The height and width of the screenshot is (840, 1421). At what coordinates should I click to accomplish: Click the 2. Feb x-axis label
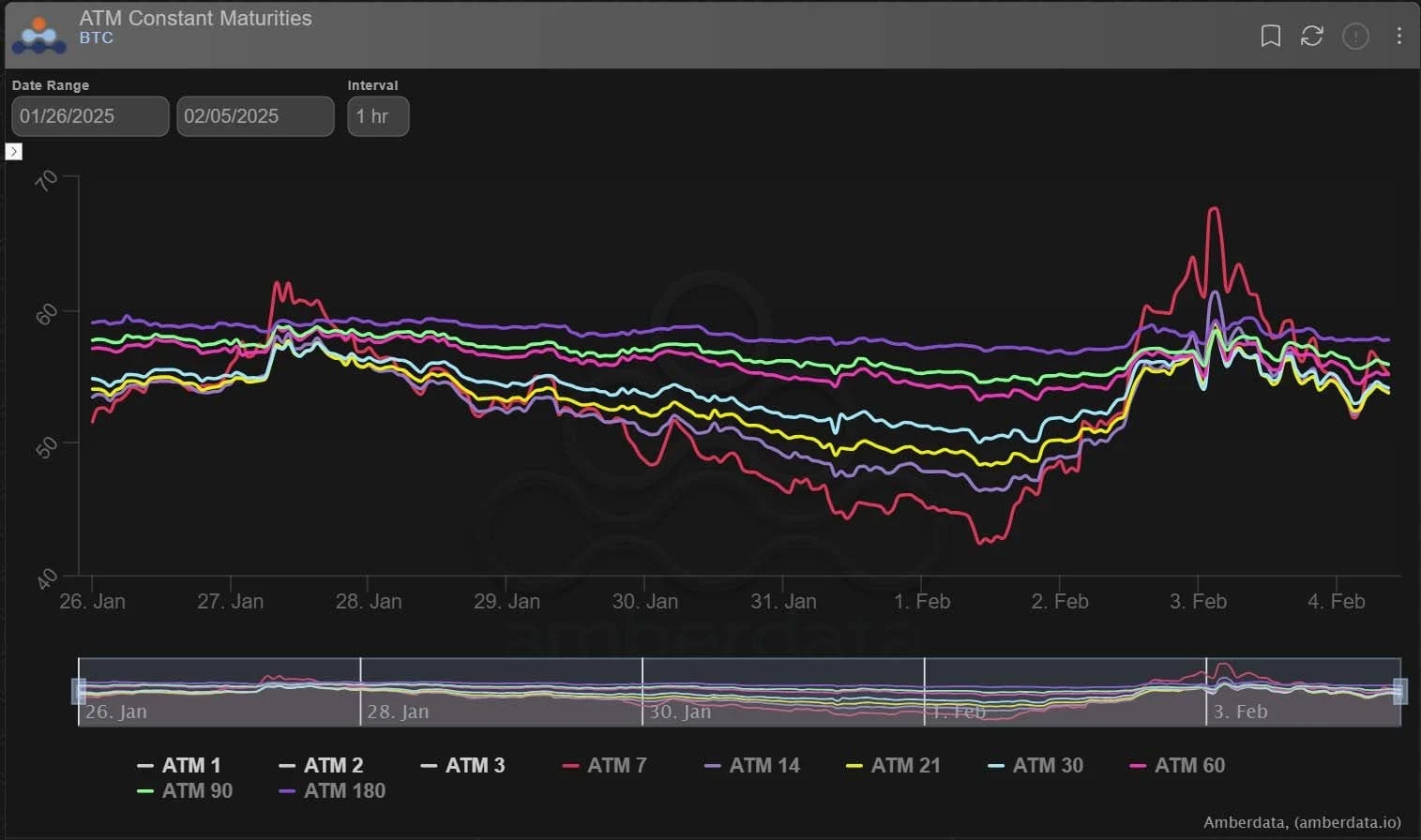pyautogui.click(x=1060, y=602)
